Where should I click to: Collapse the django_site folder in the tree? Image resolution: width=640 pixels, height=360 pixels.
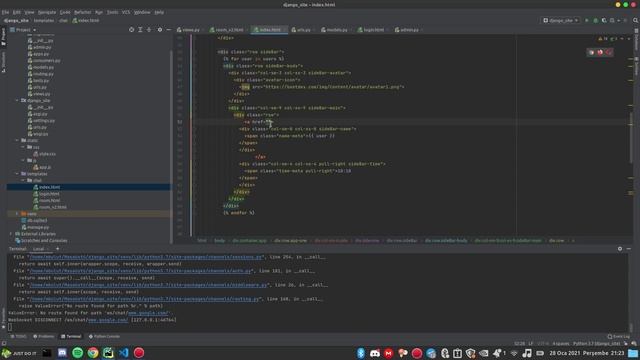click(17, 100)
